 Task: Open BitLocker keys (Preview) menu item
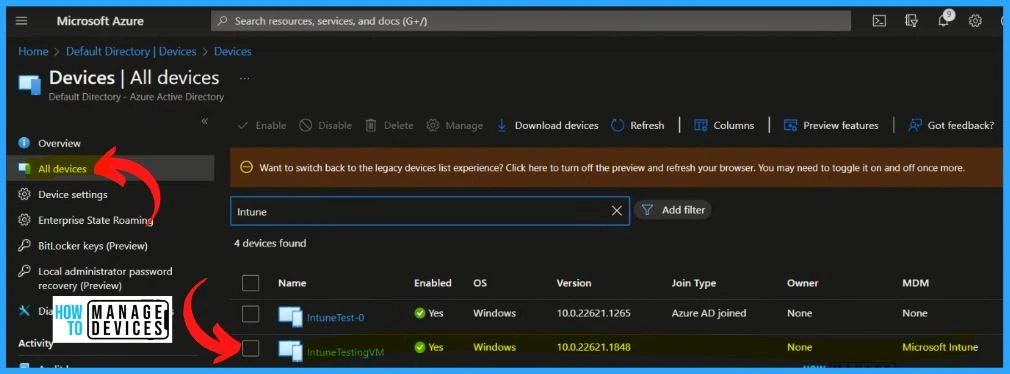(x=93, y=246)
